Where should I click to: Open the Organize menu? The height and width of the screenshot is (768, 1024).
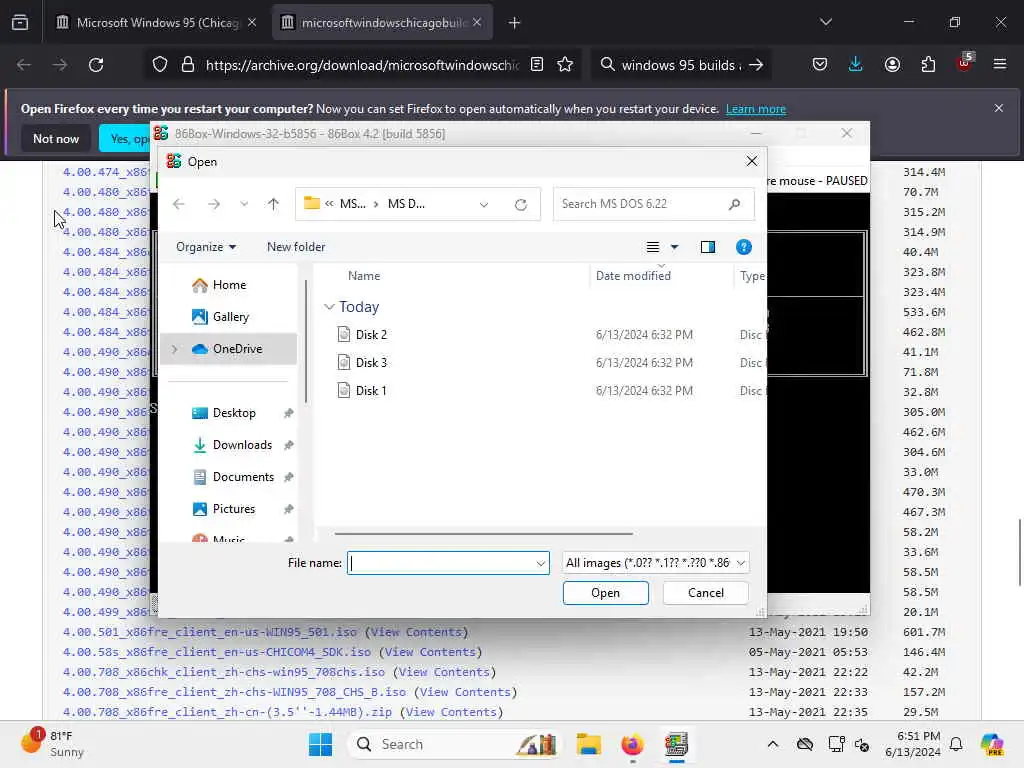tap(206, 247)
